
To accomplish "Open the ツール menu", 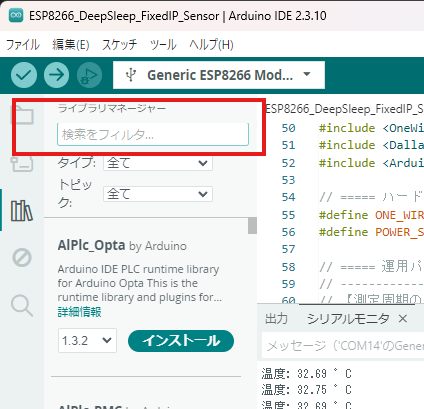I will click(163, 44).
